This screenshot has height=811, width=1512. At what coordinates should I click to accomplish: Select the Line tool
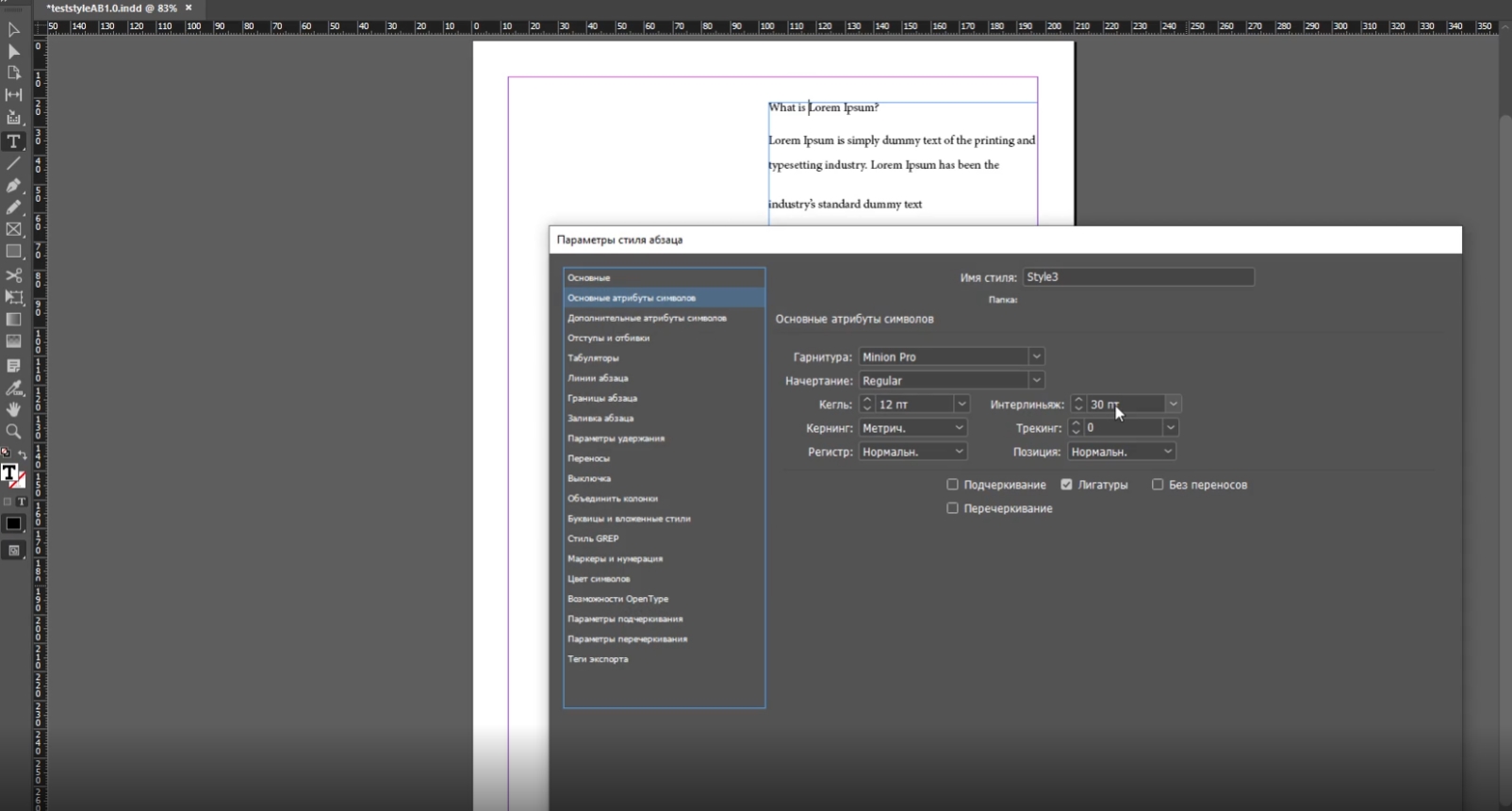(x=13, y=164)
